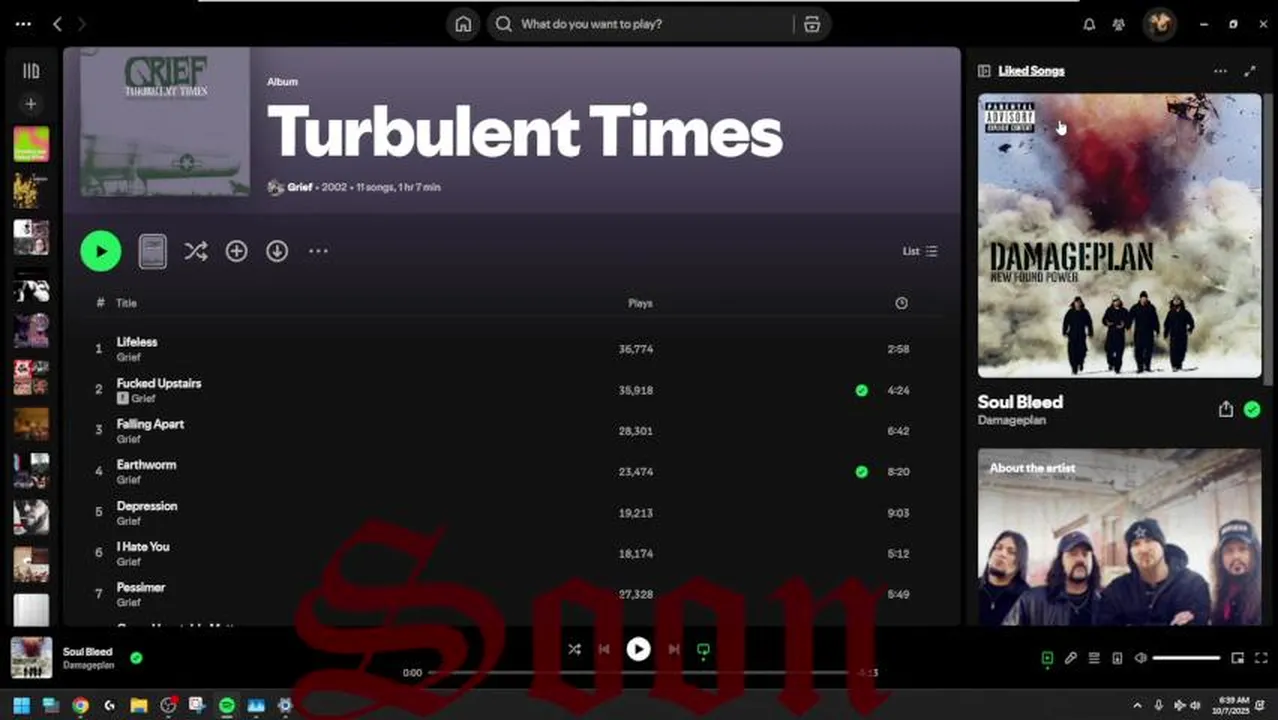Expand Now Playing view with arrows icon
This screenshot has width=1278, height=720.
1249,71
